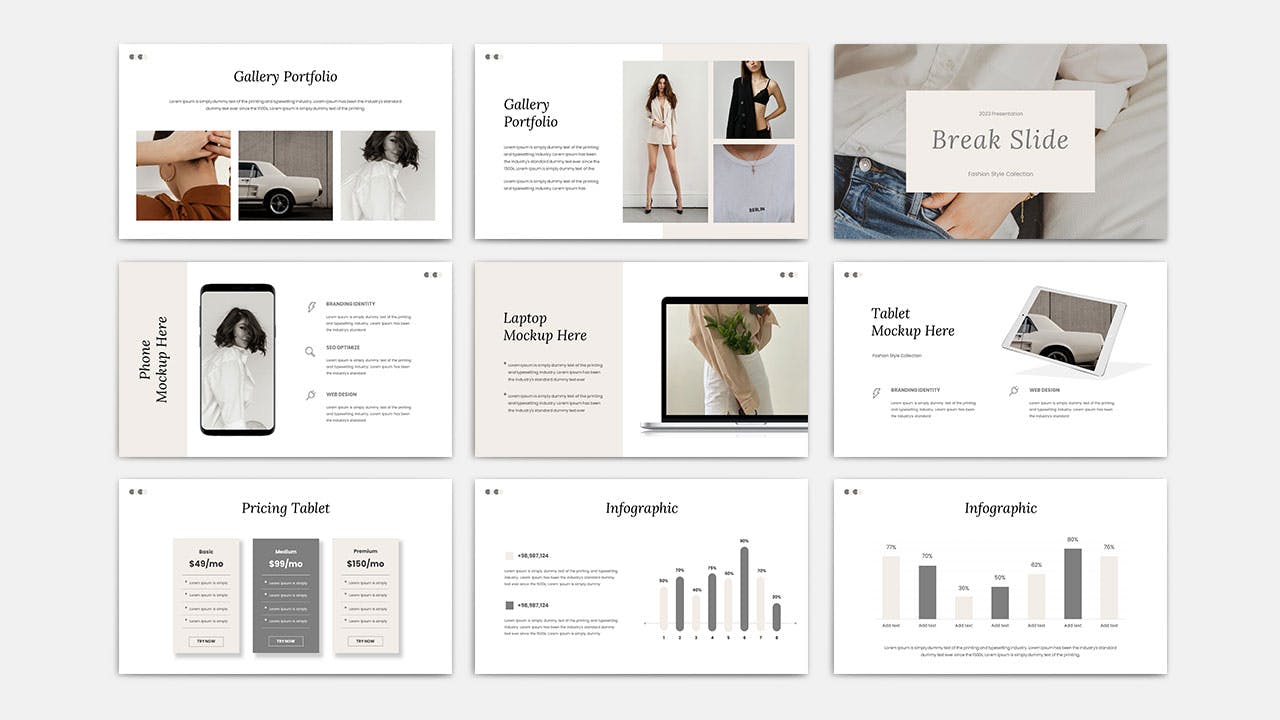Viewport: 1280px width, 720px height.
Task: Click the Web Design icon on Phone Mockup slide
Action: pyautogui.click(x=311, y=395)
